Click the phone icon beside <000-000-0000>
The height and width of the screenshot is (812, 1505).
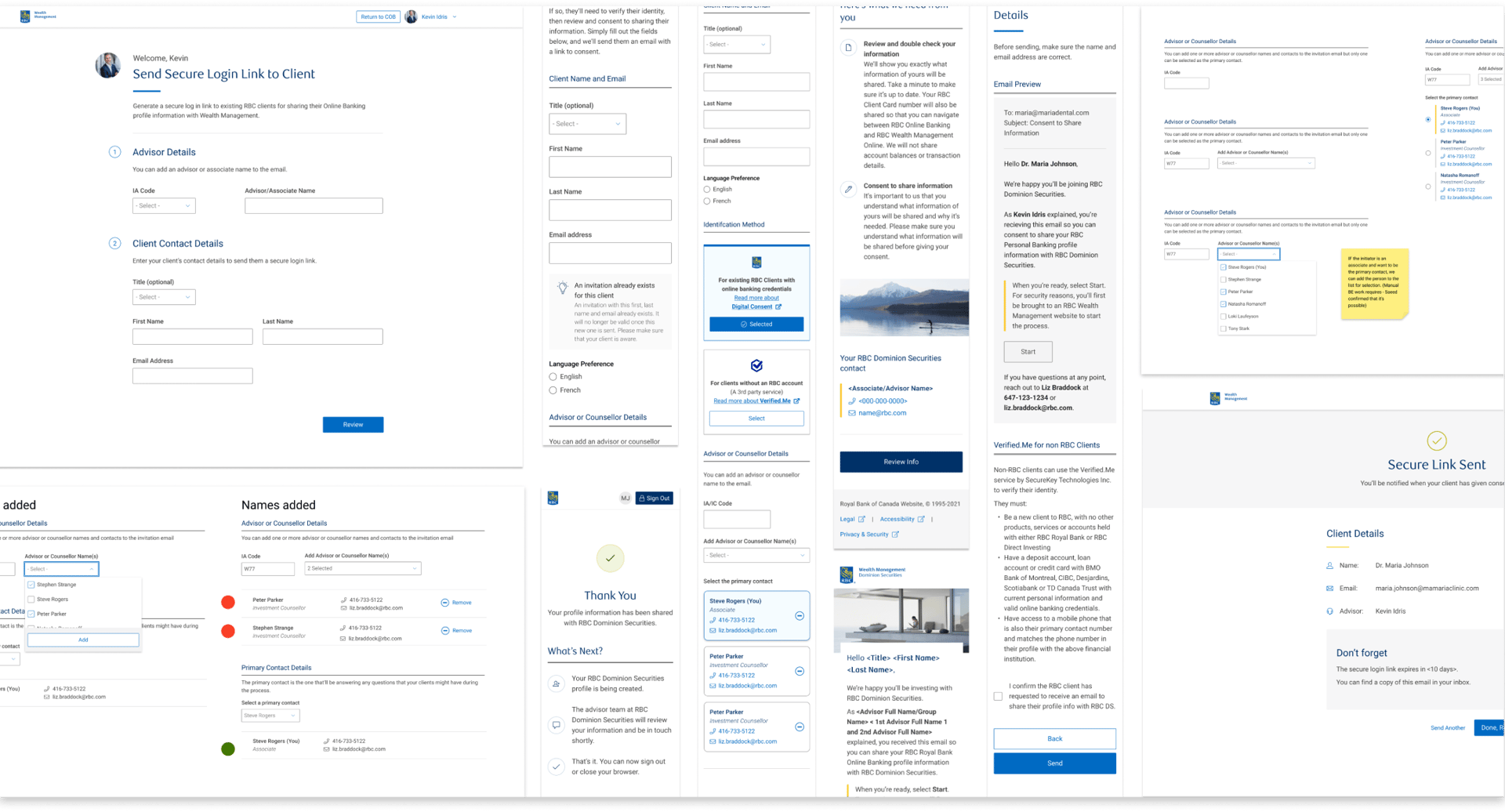(x=852, y=401)
